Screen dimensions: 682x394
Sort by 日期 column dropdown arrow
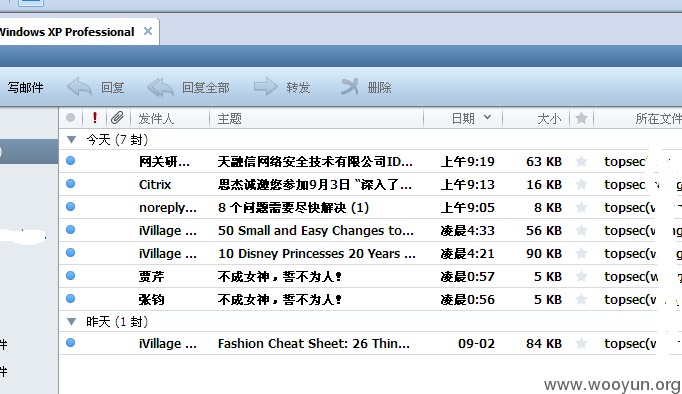[x=488, y=117]
